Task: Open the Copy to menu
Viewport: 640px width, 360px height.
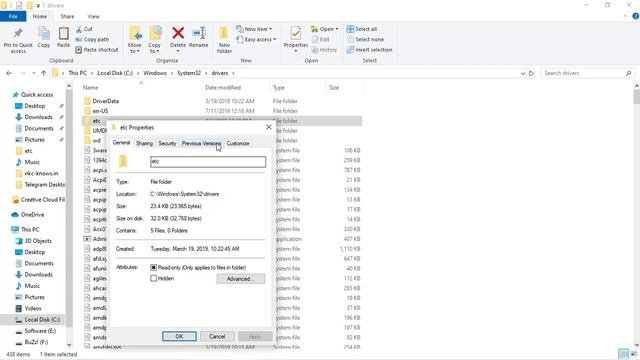Action: [x=154, y=40]
